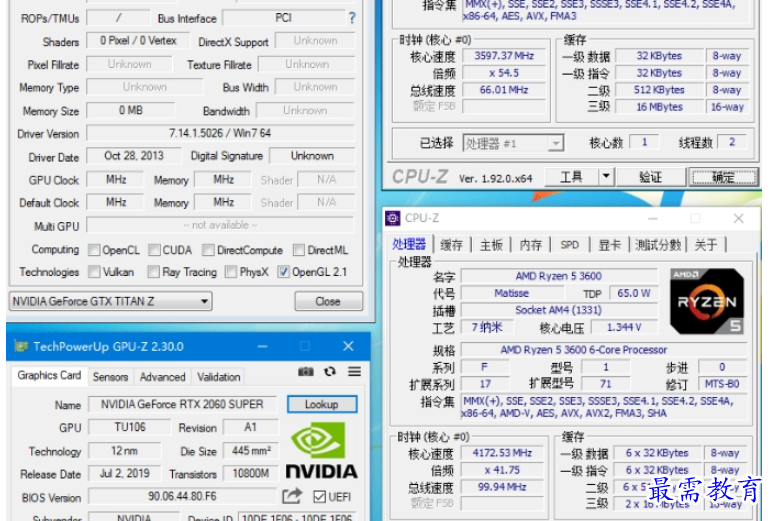Click the 16 MBytes level-three cache value
The image size is (770, 521).
pos(659,107)
